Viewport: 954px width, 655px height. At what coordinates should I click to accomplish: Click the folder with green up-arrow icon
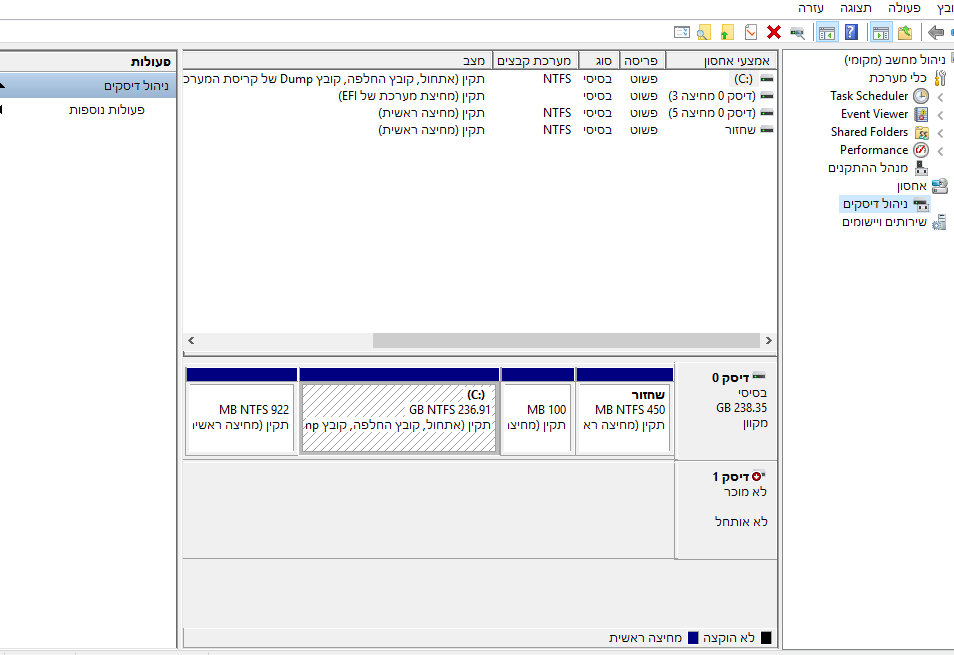726,32
